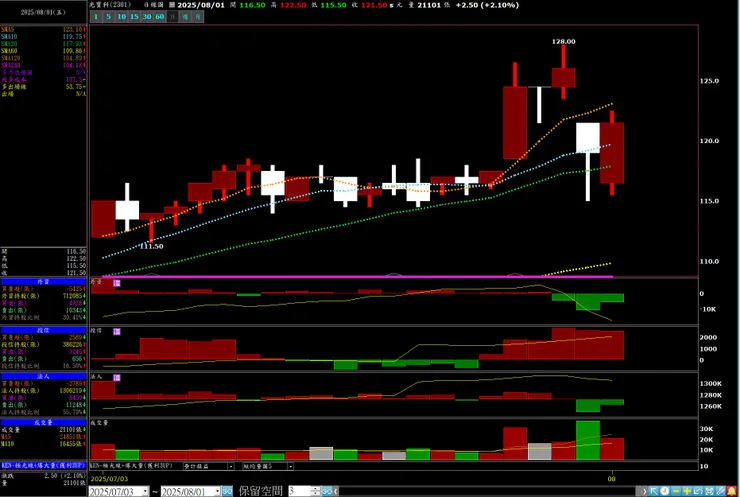740x497 pixels.
Task: Click the clock icon in bottom toolbar
Action: (664, 491)
